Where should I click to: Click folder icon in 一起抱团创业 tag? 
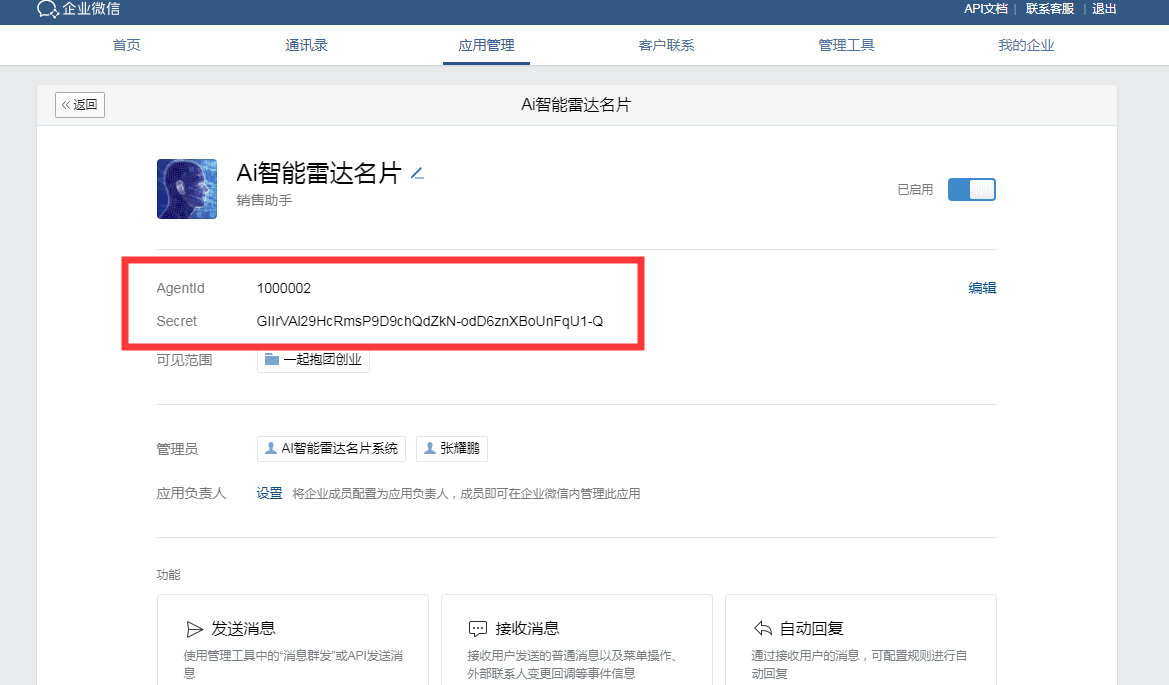(x=272, y=360)
